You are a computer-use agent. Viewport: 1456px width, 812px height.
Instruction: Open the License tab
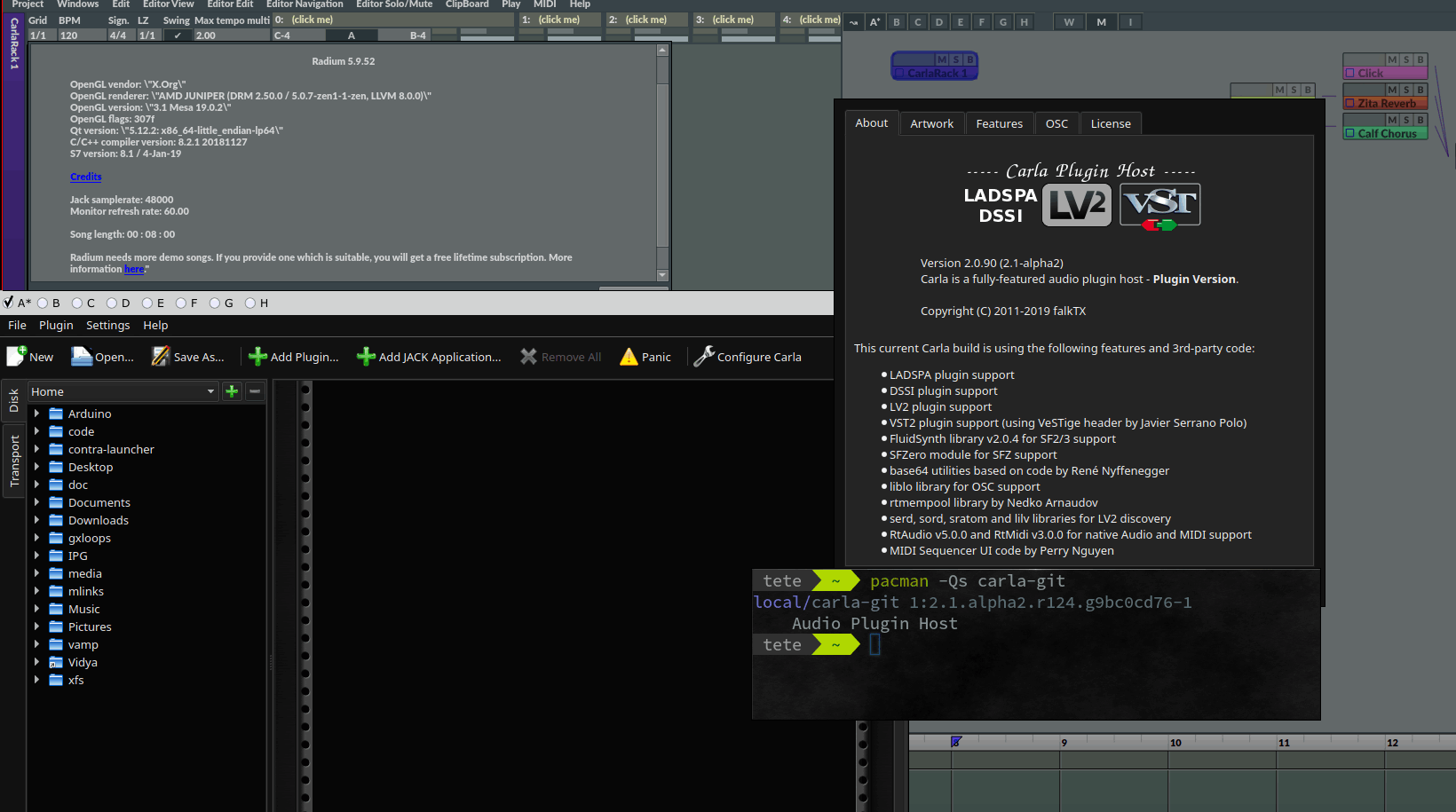(x=1111, y=123)
